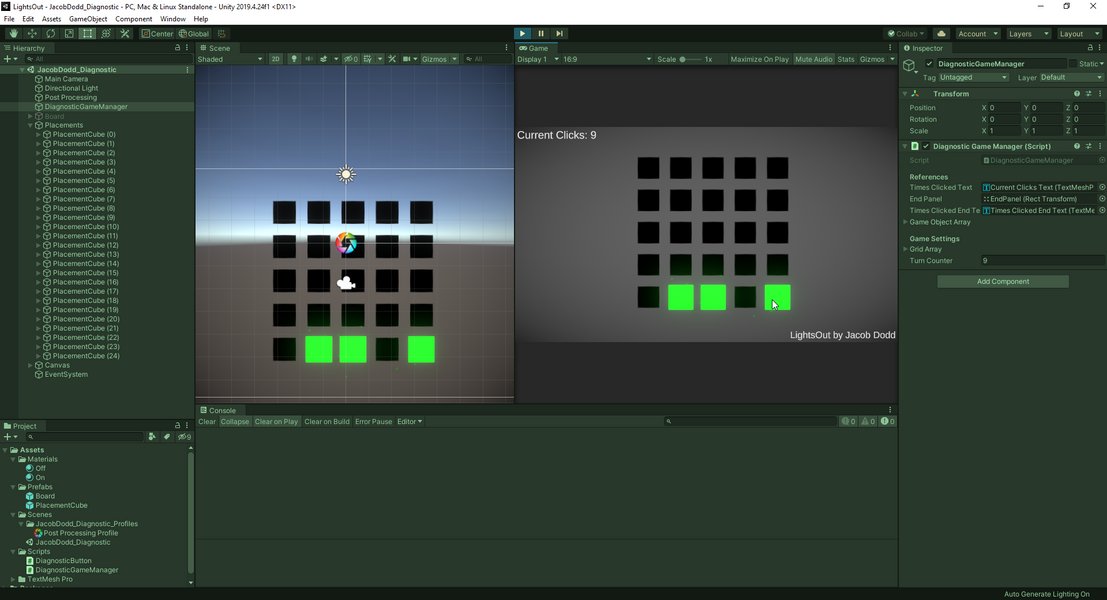Select the combined Transform tool
1107x600 pixels.
point(106,33)
